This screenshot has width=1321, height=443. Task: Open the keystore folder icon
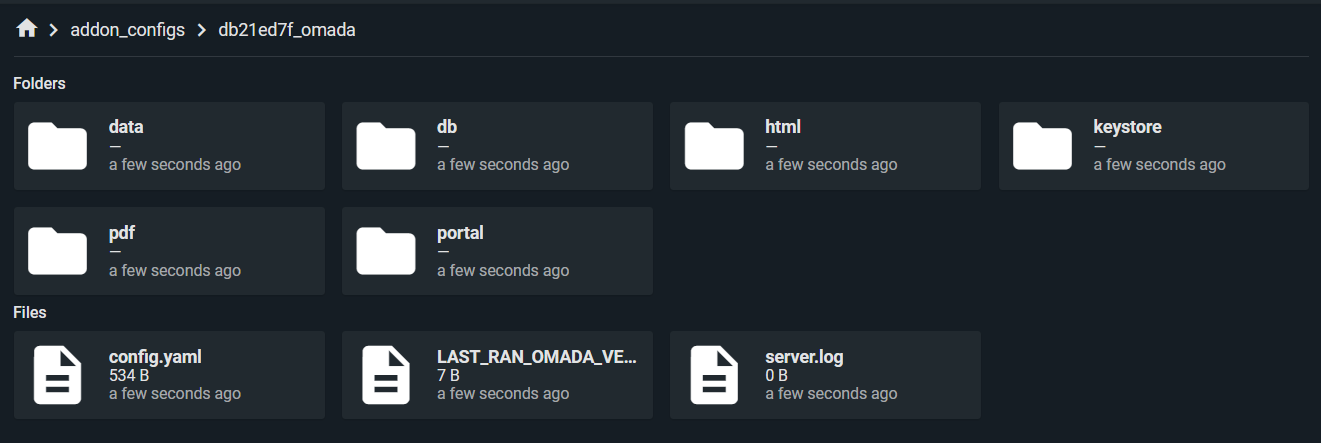(1042, 146)
